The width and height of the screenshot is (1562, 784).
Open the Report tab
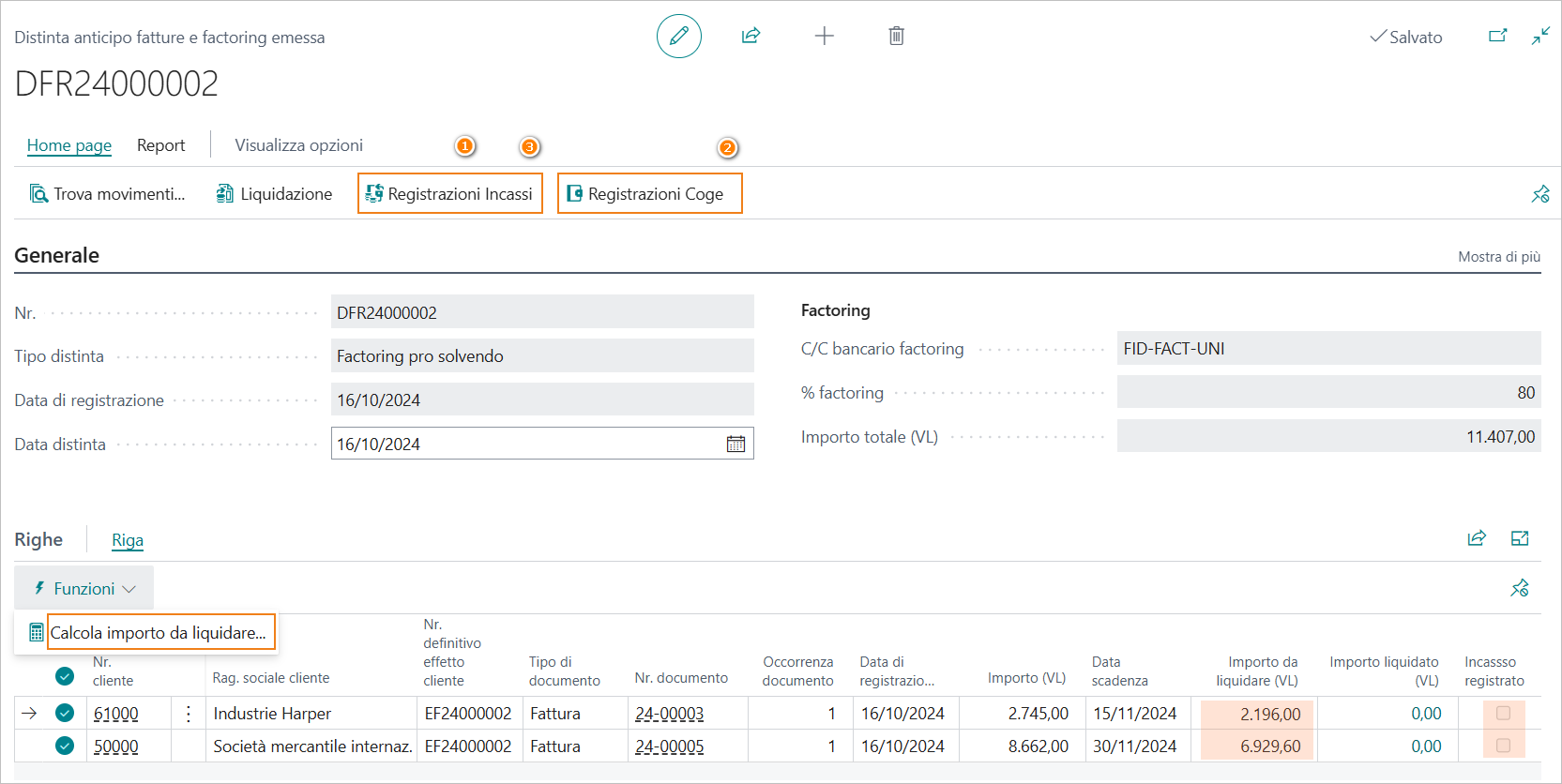(x=161, y=145)
